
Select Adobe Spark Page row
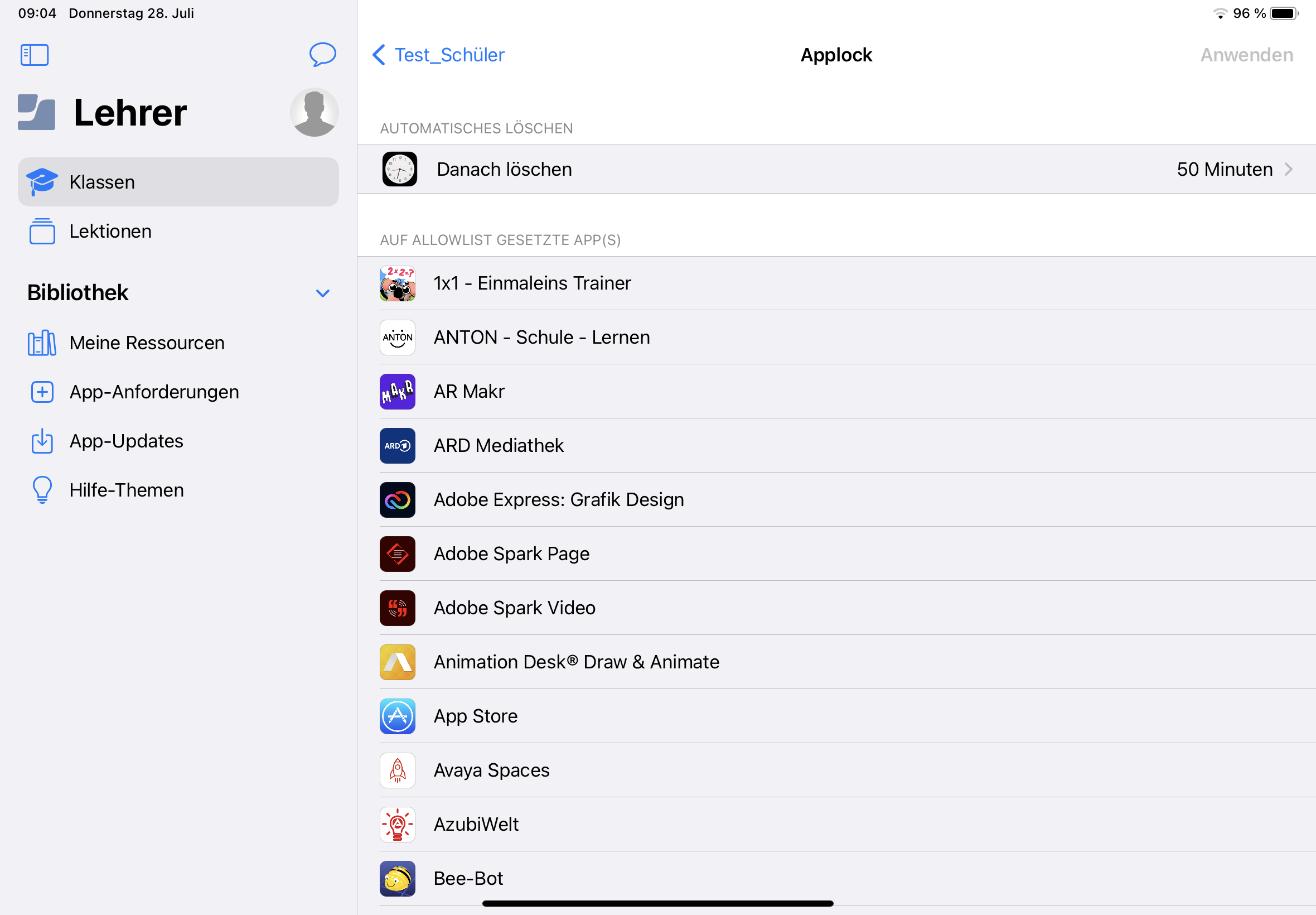click(836, 554)
